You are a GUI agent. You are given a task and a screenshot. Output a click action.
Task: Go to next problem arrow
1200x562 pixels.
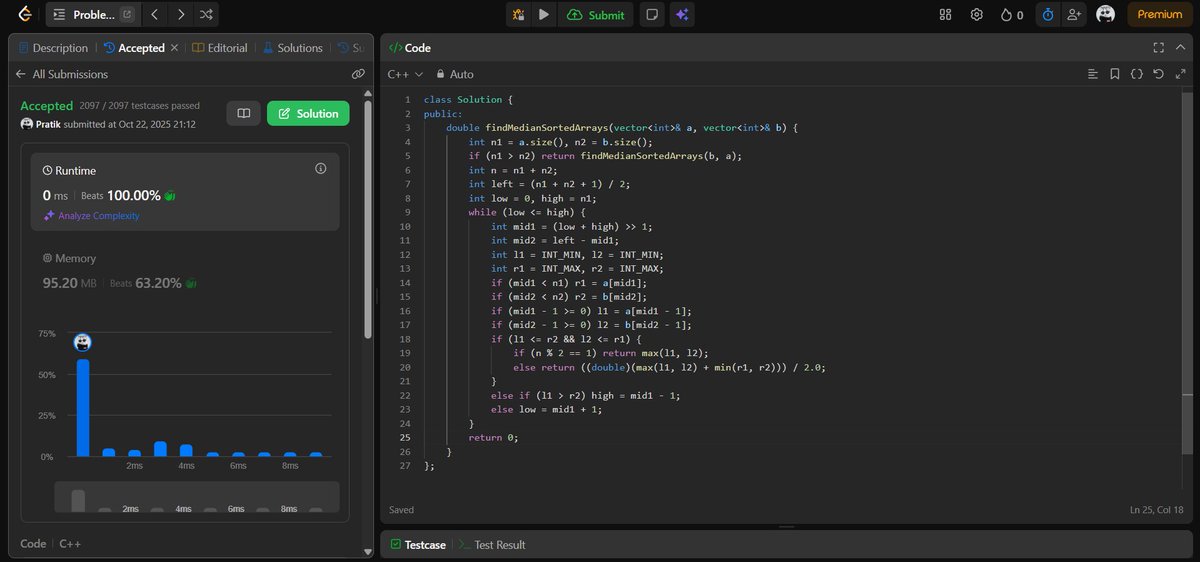point(180,14)
